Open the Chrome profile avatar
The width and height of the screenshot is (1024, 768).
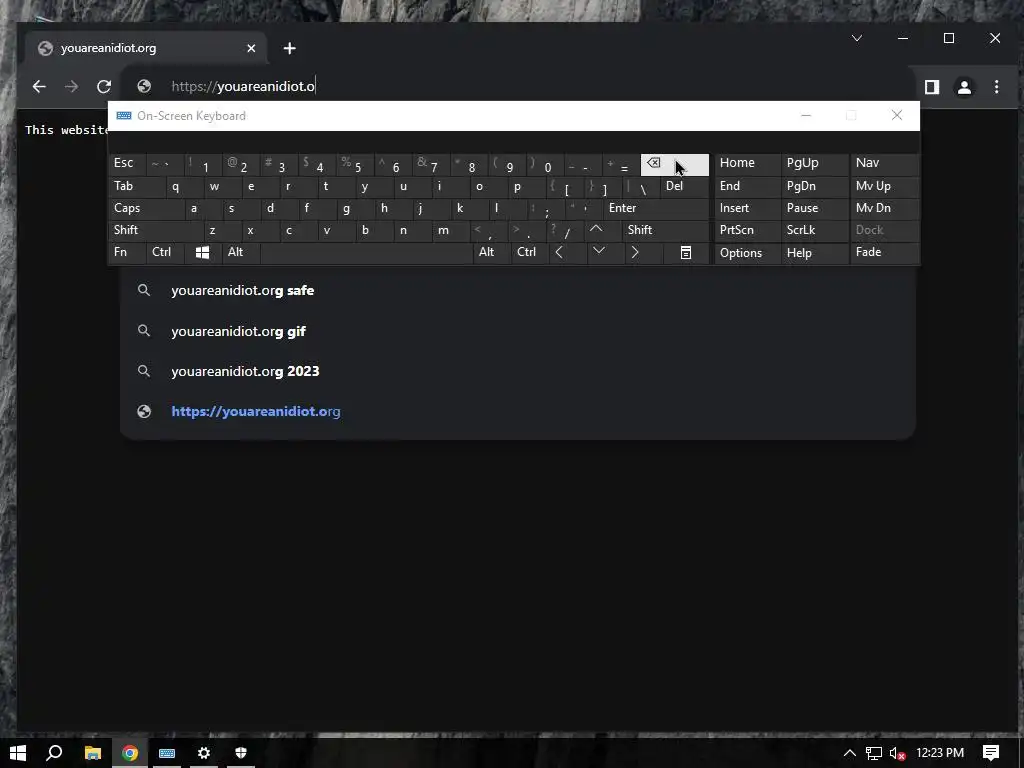(x=964, y=87)
